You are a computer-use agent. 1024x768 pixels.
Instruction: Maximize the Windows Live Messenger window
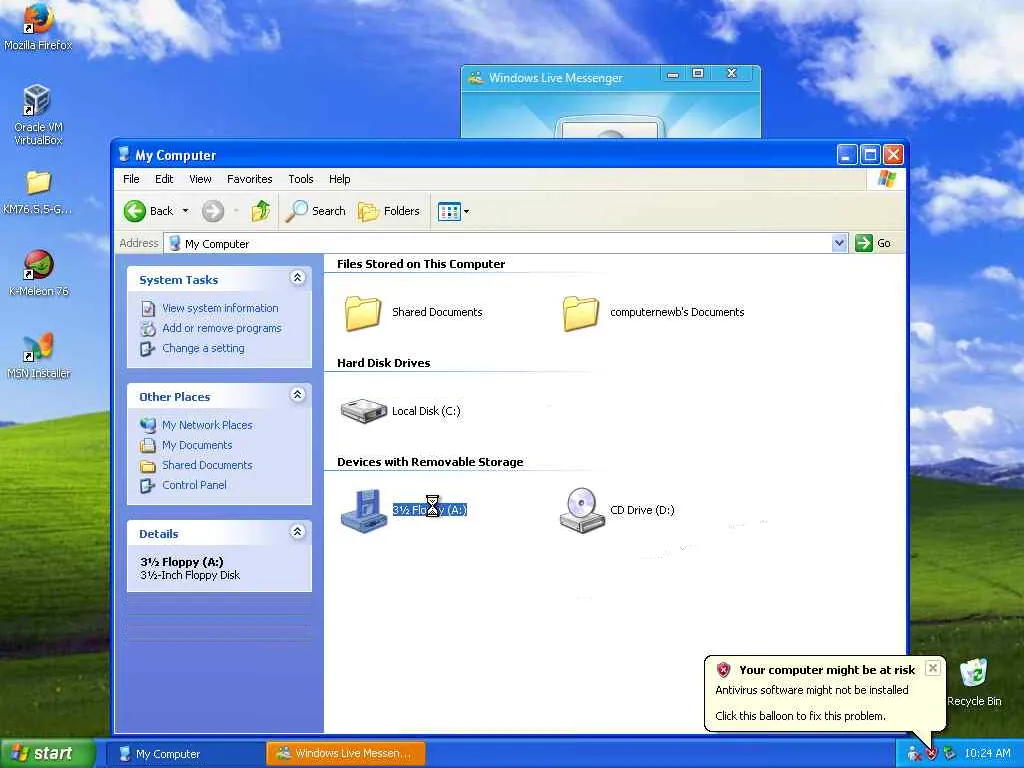pyautogui.click(x=698, y=74)
